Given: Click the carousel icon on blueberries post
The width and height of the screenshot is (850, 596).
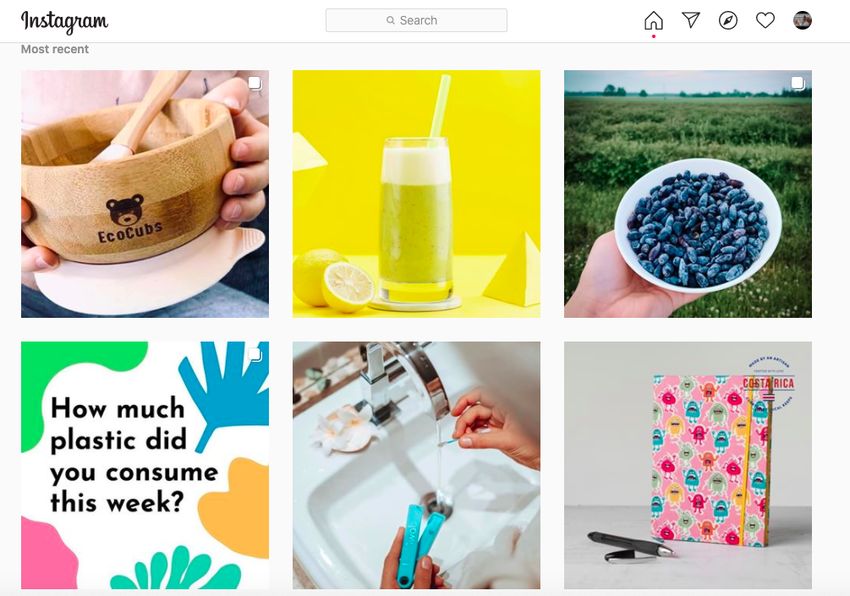Looking at the screenshot, I should click(x=797, y=83).
